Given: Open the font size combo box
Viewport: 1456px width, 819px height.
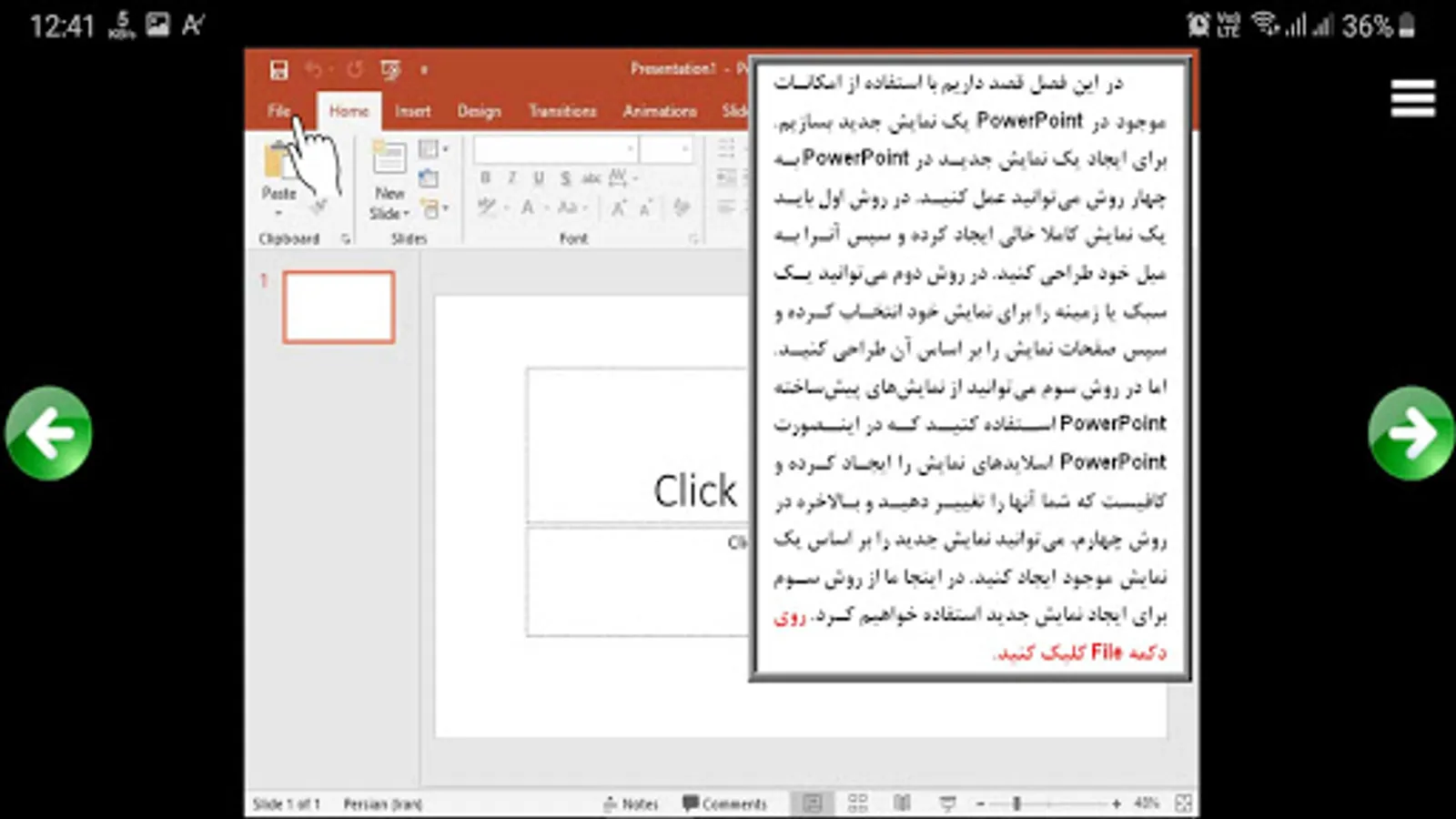Looking at the screenshot, I should click(667, 148).
